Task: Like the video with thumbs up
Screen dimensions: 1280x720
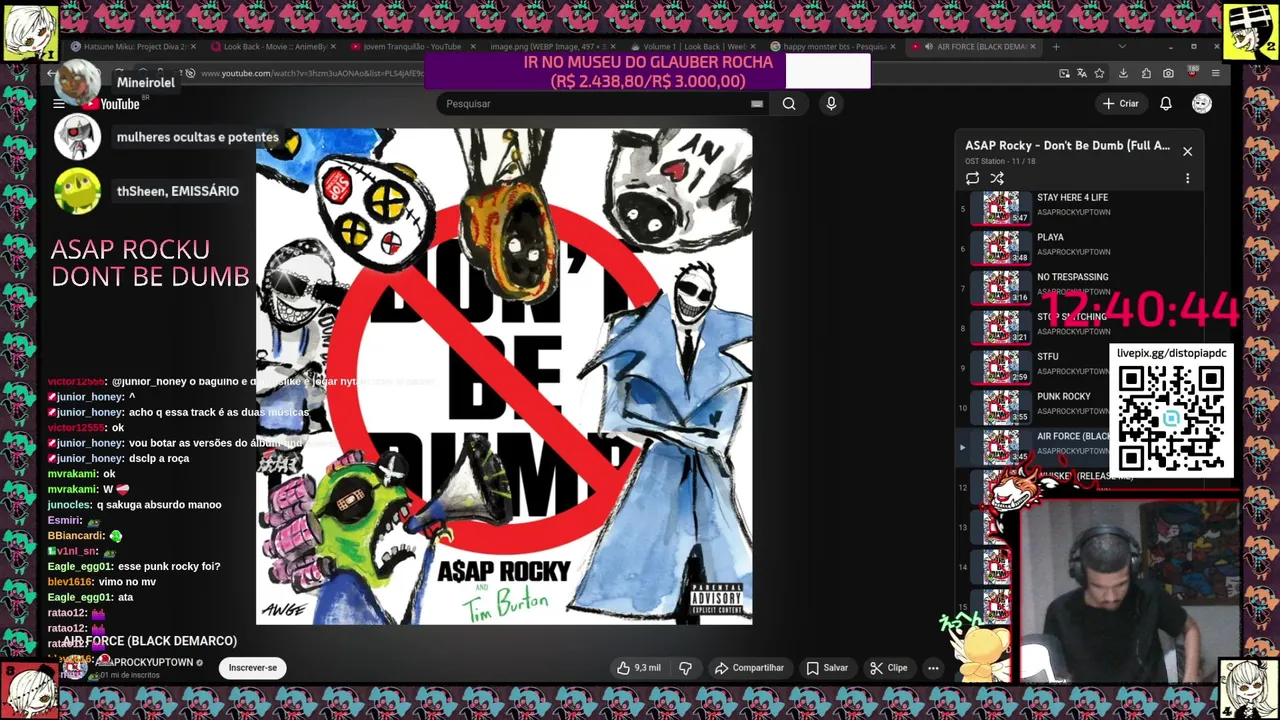Action: tap(639, 668)
